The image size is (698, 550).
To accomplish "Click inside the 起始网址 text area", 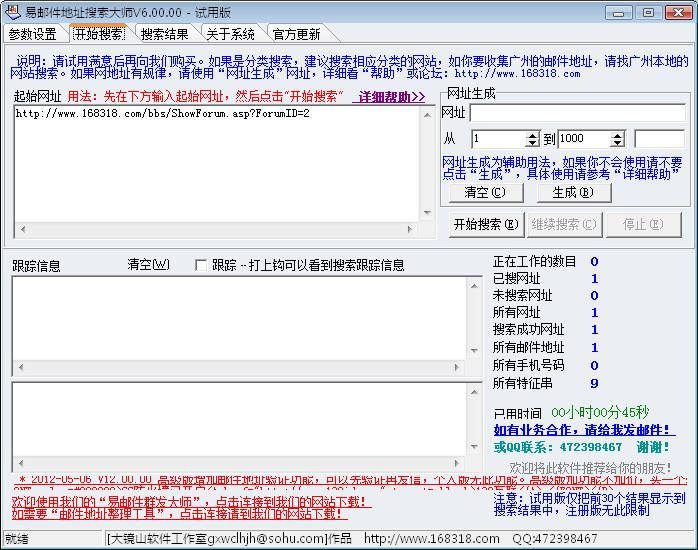I will point(217,164).
